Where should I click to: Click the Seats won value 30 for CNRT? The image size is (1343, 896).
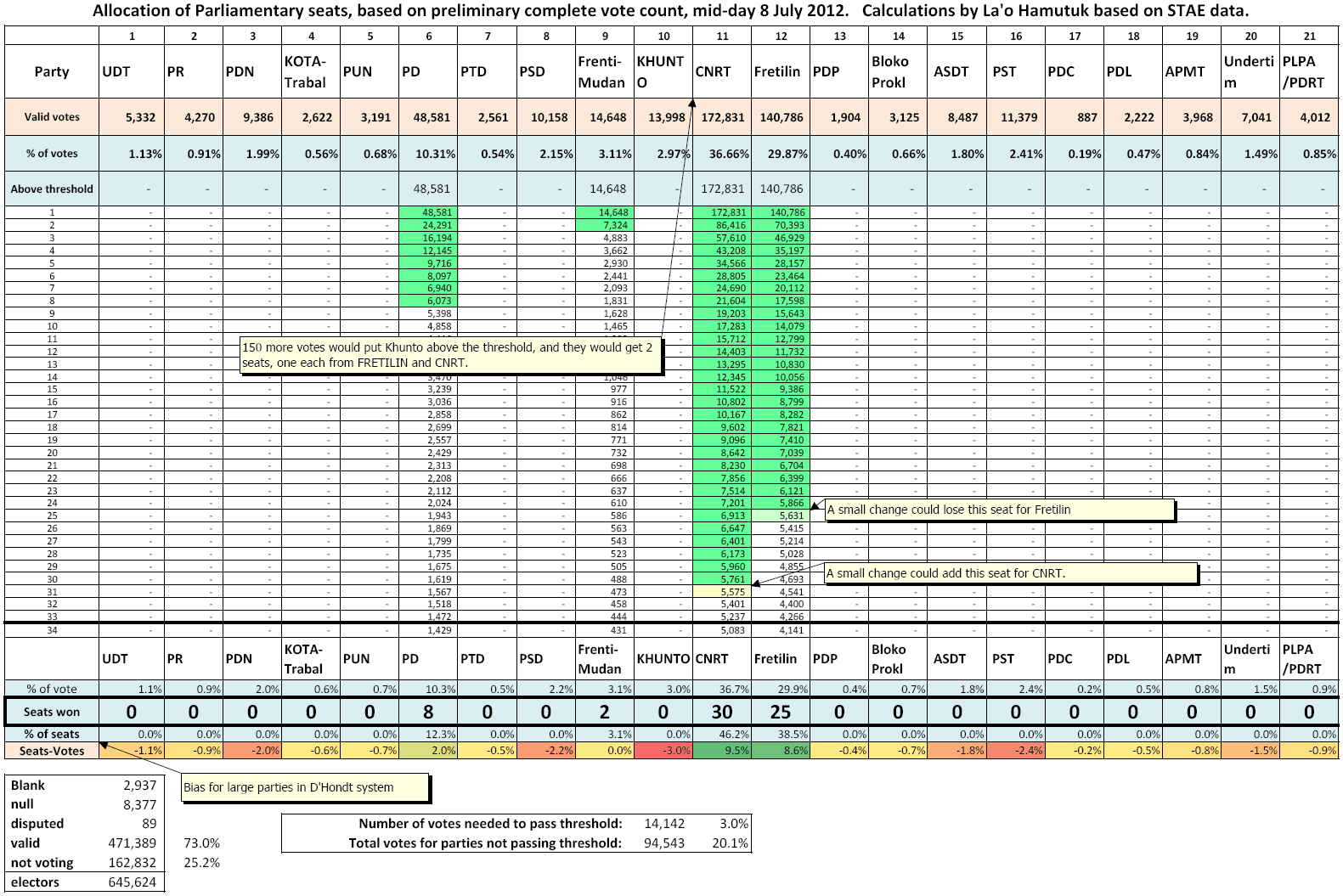pos(722,712)
